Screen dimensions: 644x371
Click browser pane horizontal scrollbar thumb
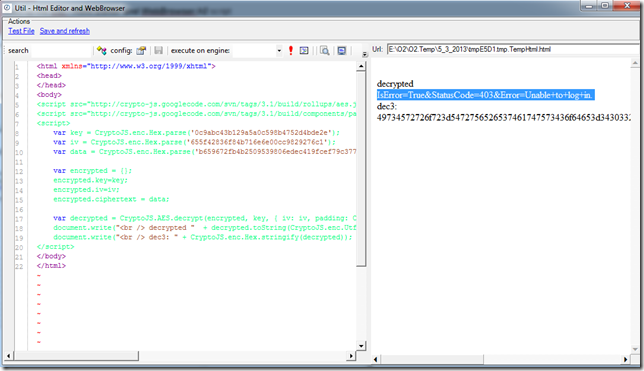[x=432, y=359]
